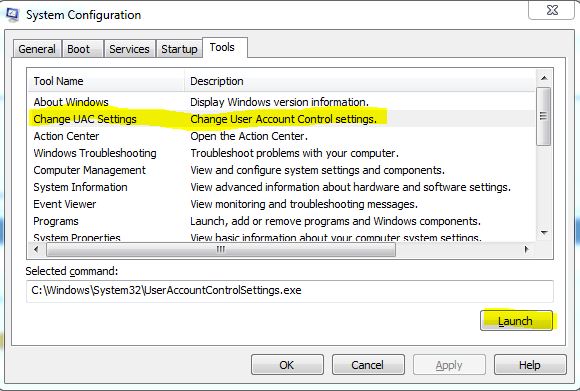
Task: Select the Tools tab
Action: coord(224,47)
